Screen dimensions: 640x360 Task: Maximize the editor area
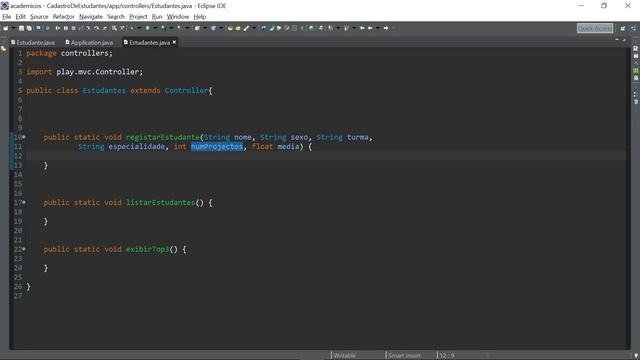click(x=624, y=40)
